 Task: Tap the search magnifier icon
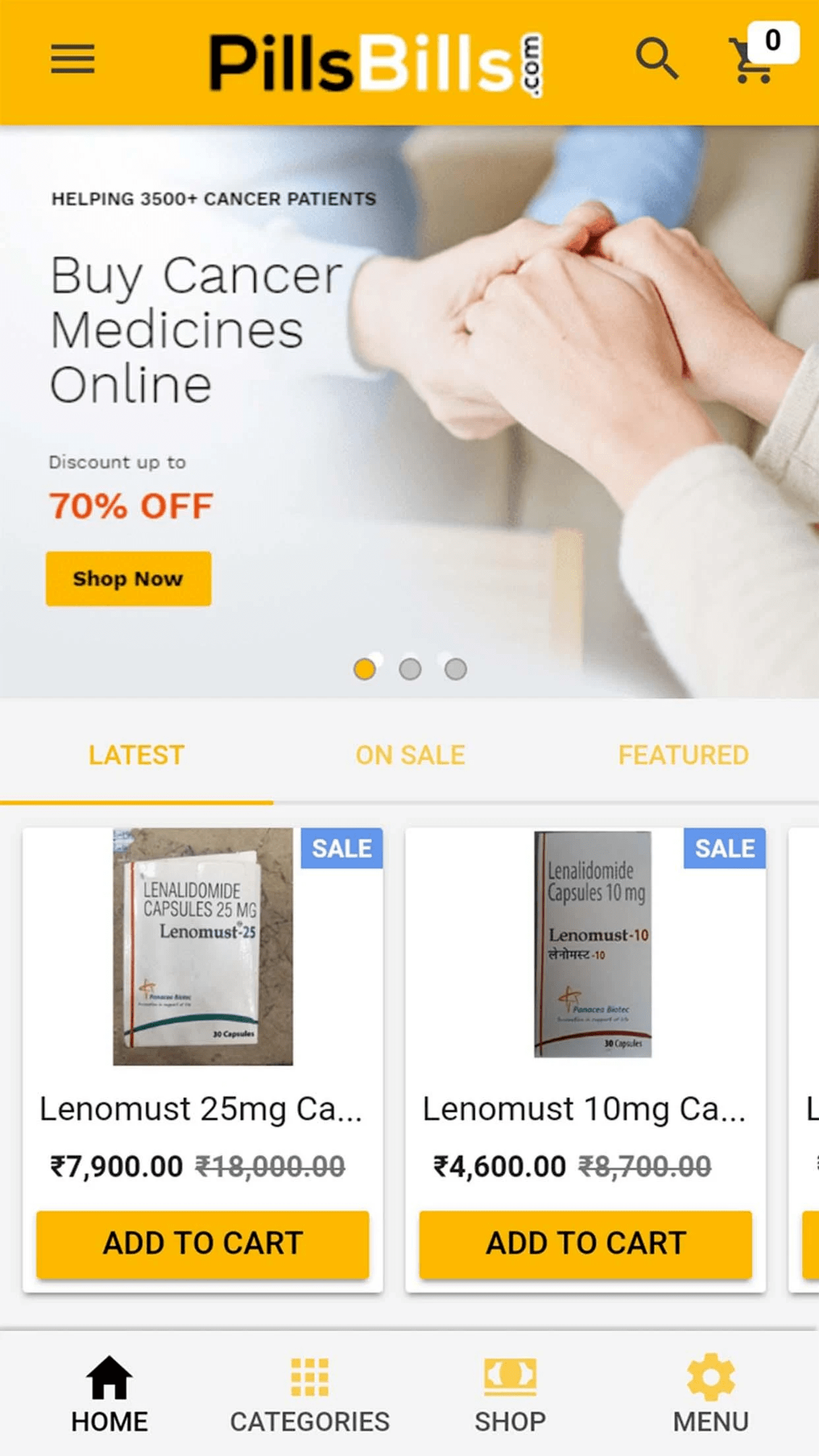[x=657, y=59]
